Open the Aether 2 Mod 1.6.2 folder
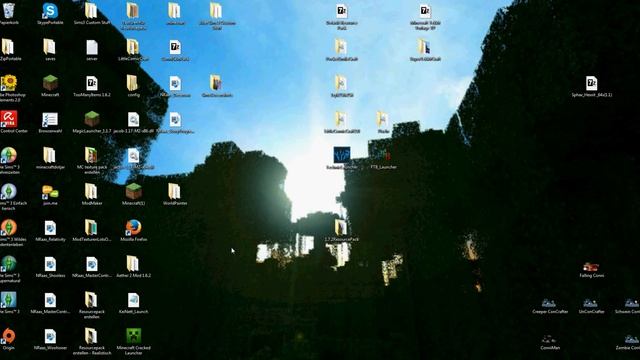The height and width of the screenshot is (360, 640). [133, 263]
